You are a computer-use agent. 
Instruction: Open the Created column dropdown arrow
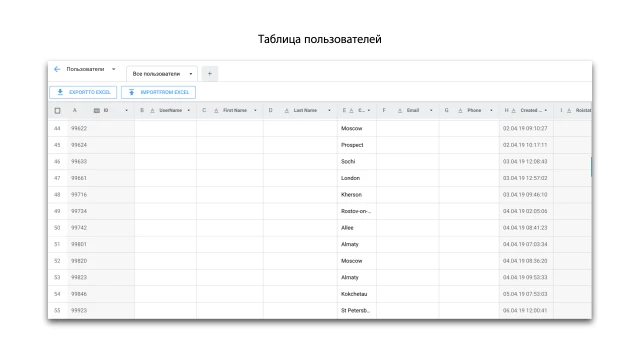click(546, 111)
